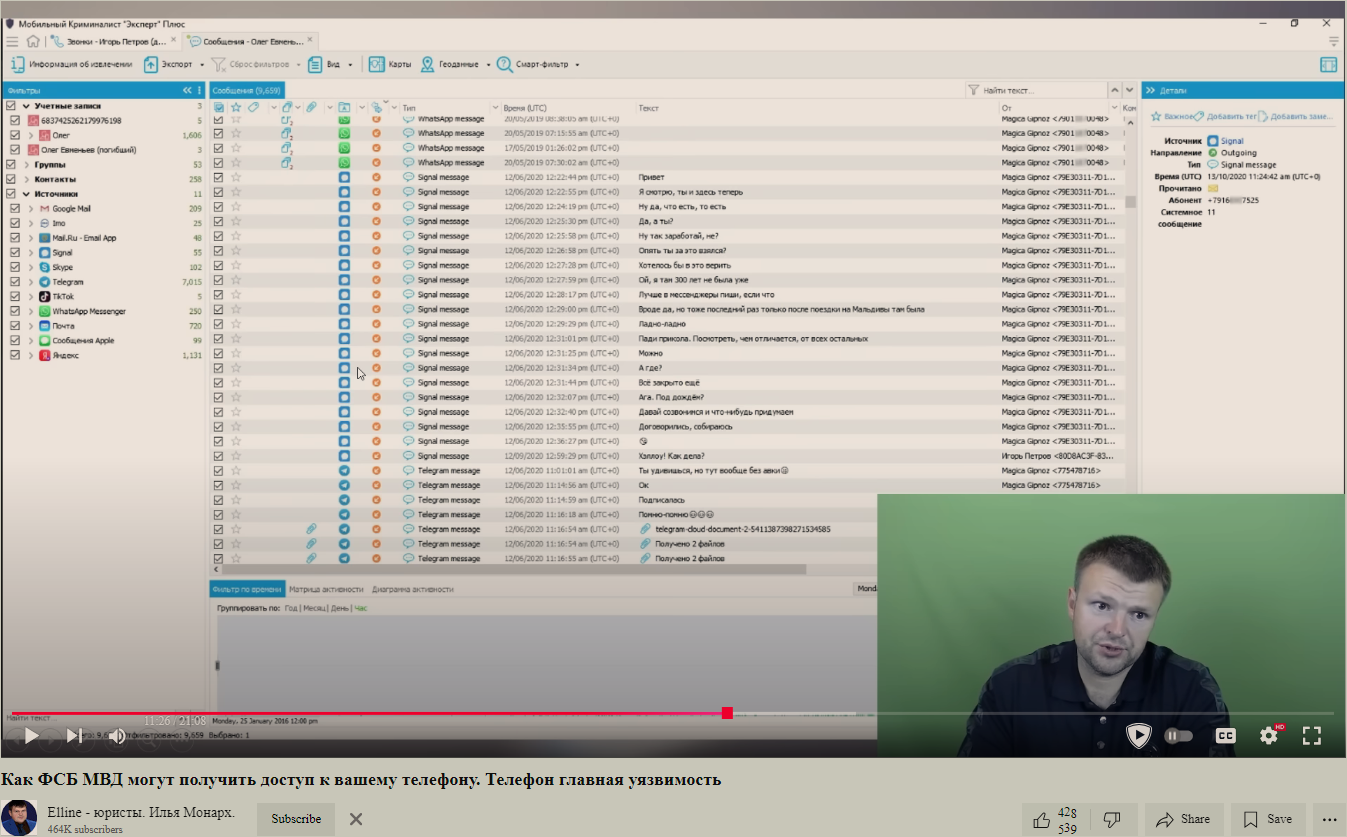Sort by the Время (UTC) column header
Viewport: 1347px width, 837px height.
[524, 107]
